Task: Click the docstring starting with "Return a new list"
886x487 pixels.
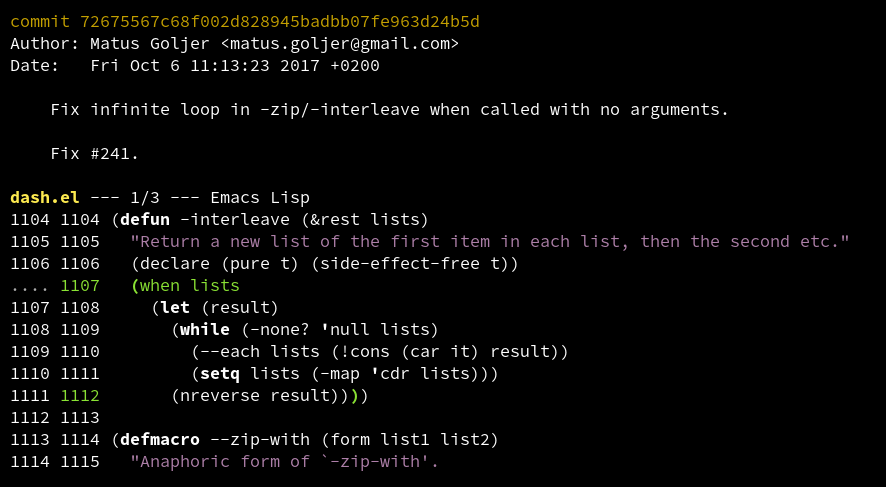Action: 490,241
